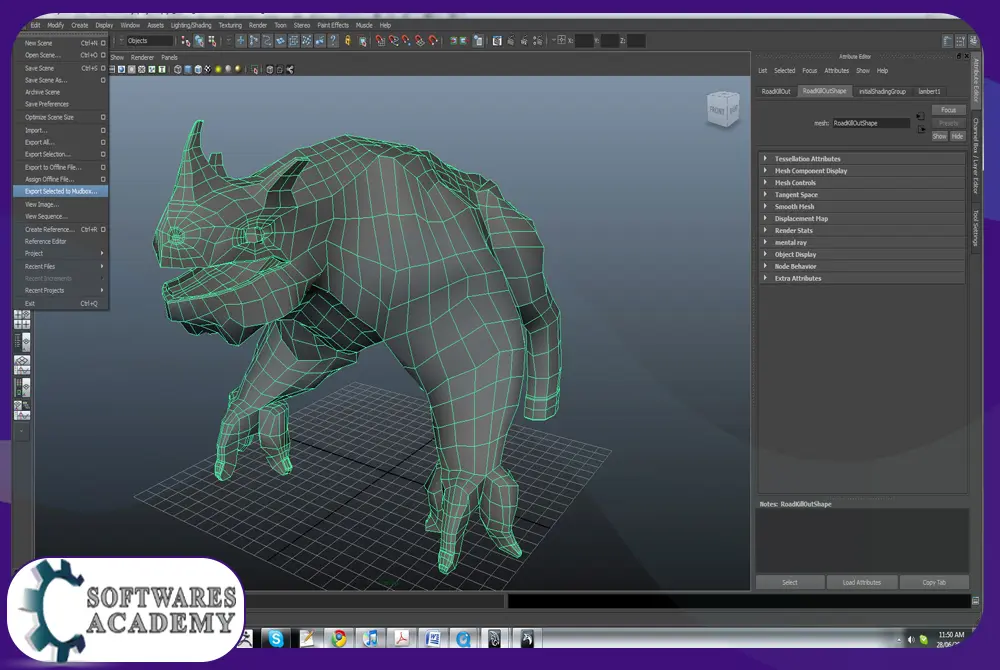The width and height of the screenshot is (1000, 670).
Task: Choose Archive Scene from File menu
Action: 61,92
